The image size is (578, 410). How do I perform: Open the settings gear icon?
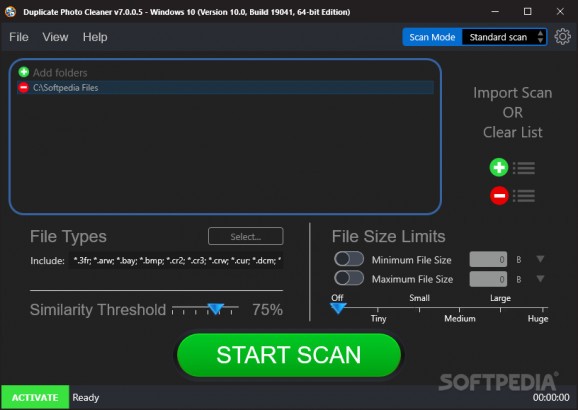[563, 37]
